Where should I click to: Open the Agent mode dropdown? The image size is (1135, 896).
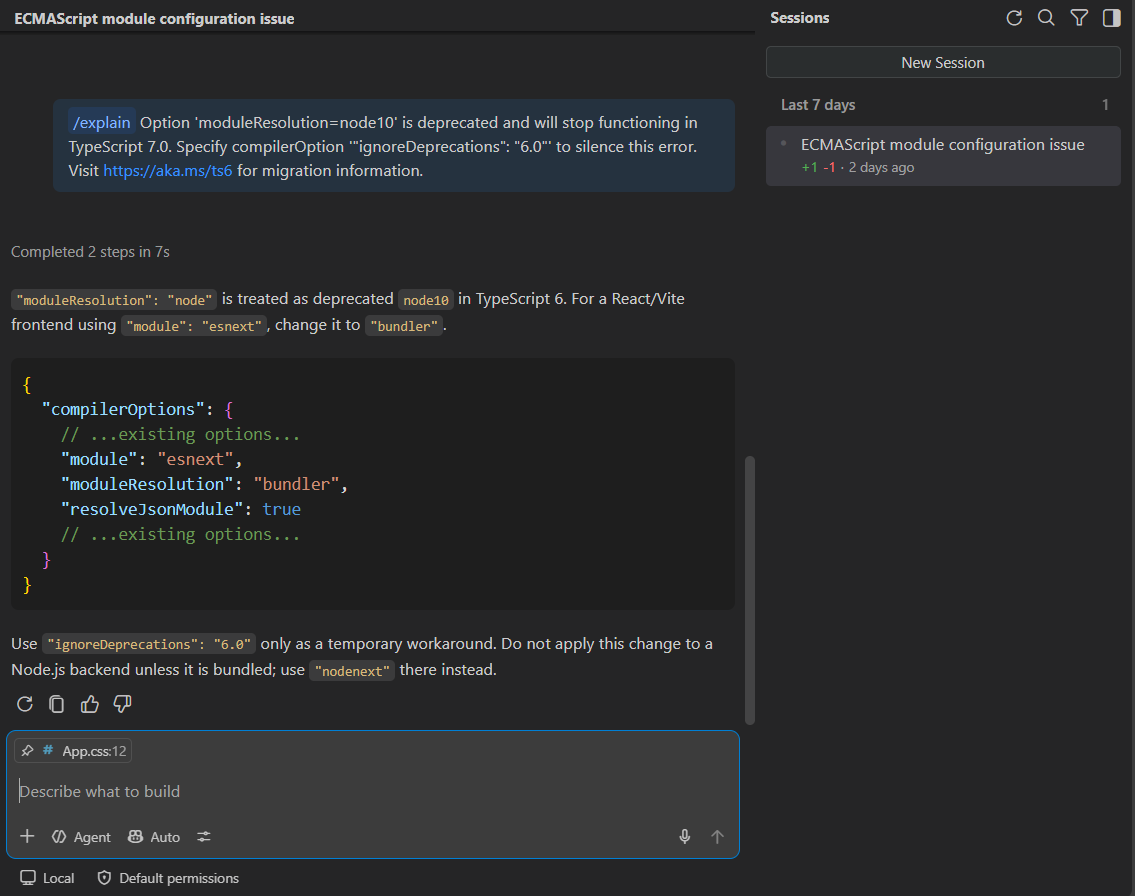pyautogui.click(x=81, y=837)
